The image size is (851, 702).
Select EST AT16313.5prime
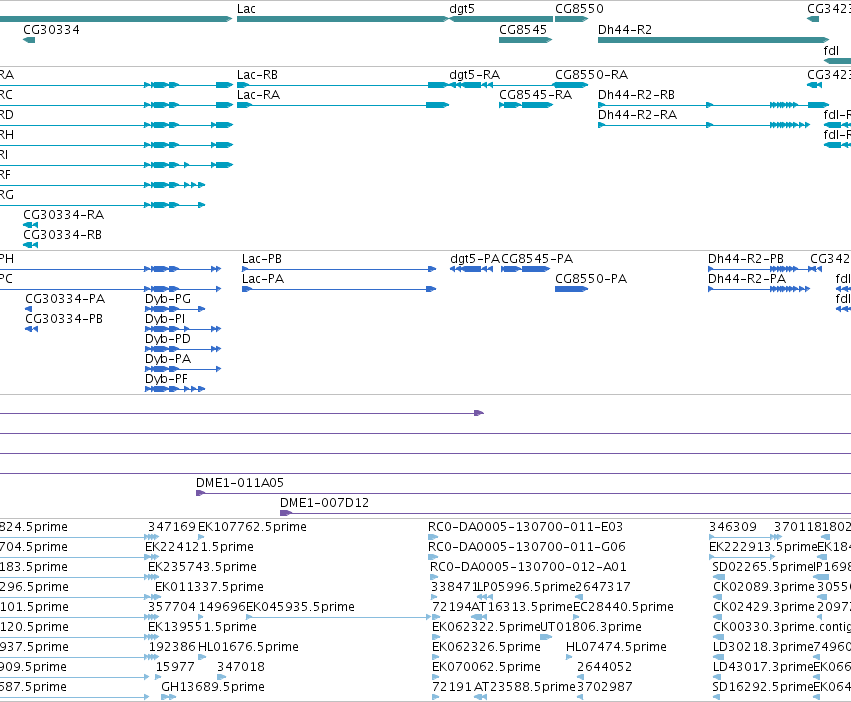(522, 607)
